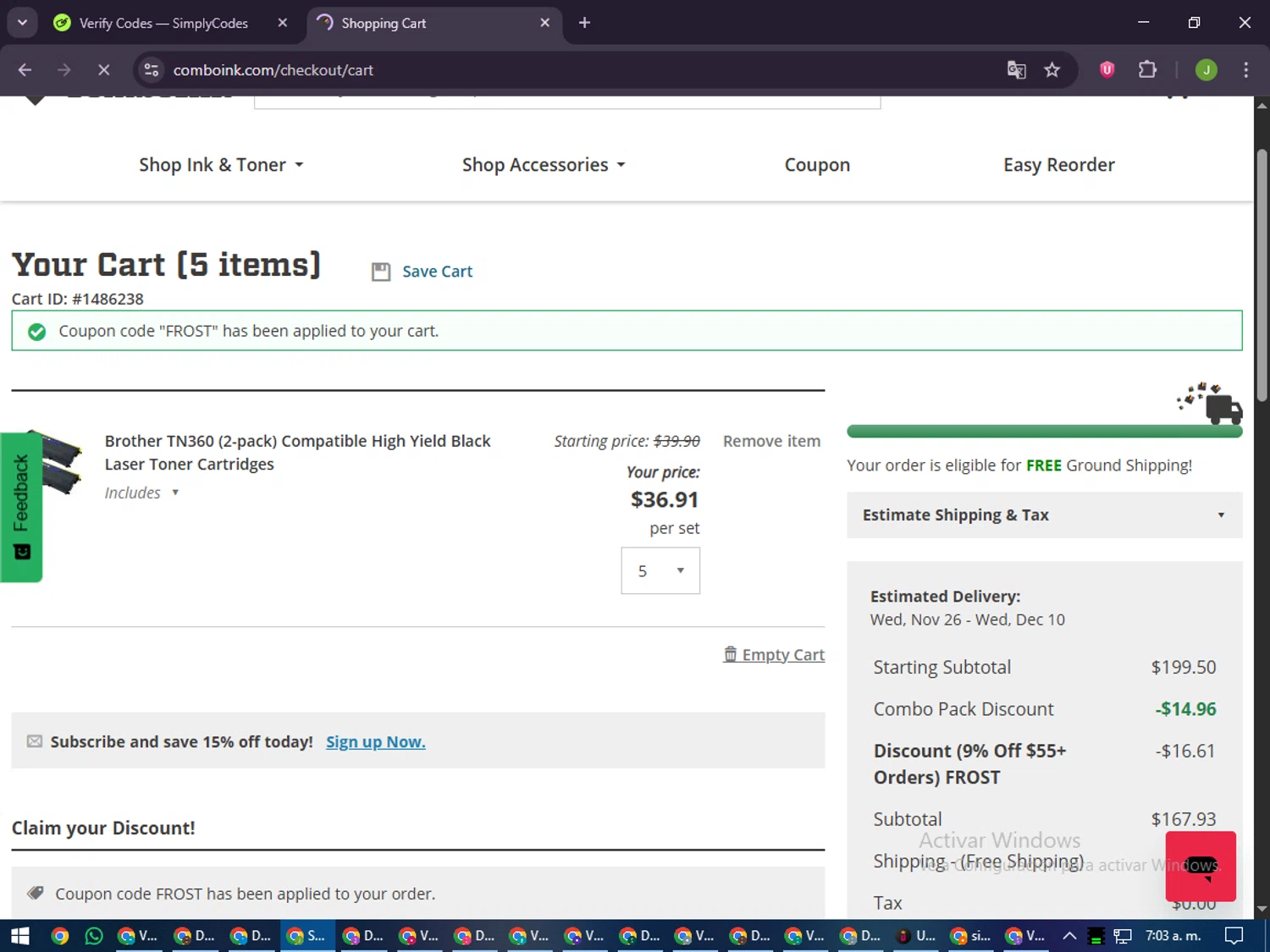Click the Subtotal $167.93 value
This screenshot has height=952, width=1270.
tap(1184, 819)
